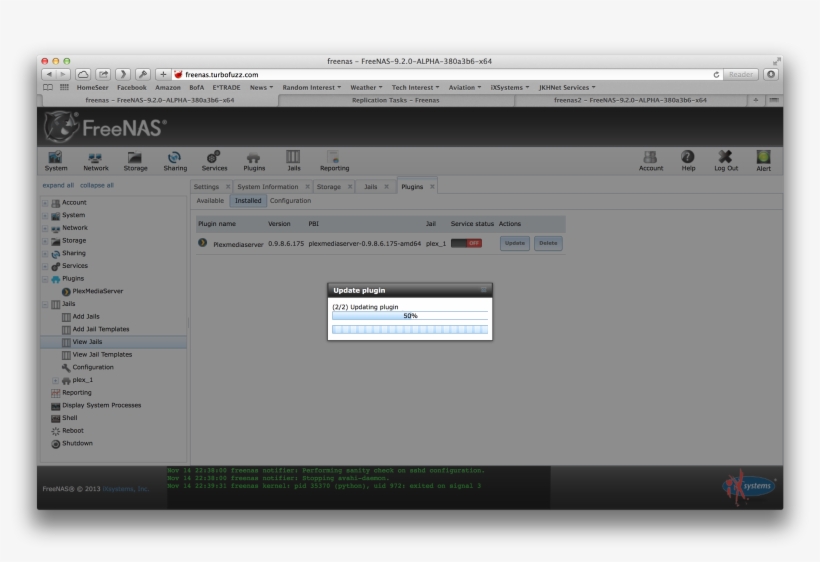Screen dimensions: 820x562
Task: Select the Configuration plugins subtab
Action: point(290,201)
